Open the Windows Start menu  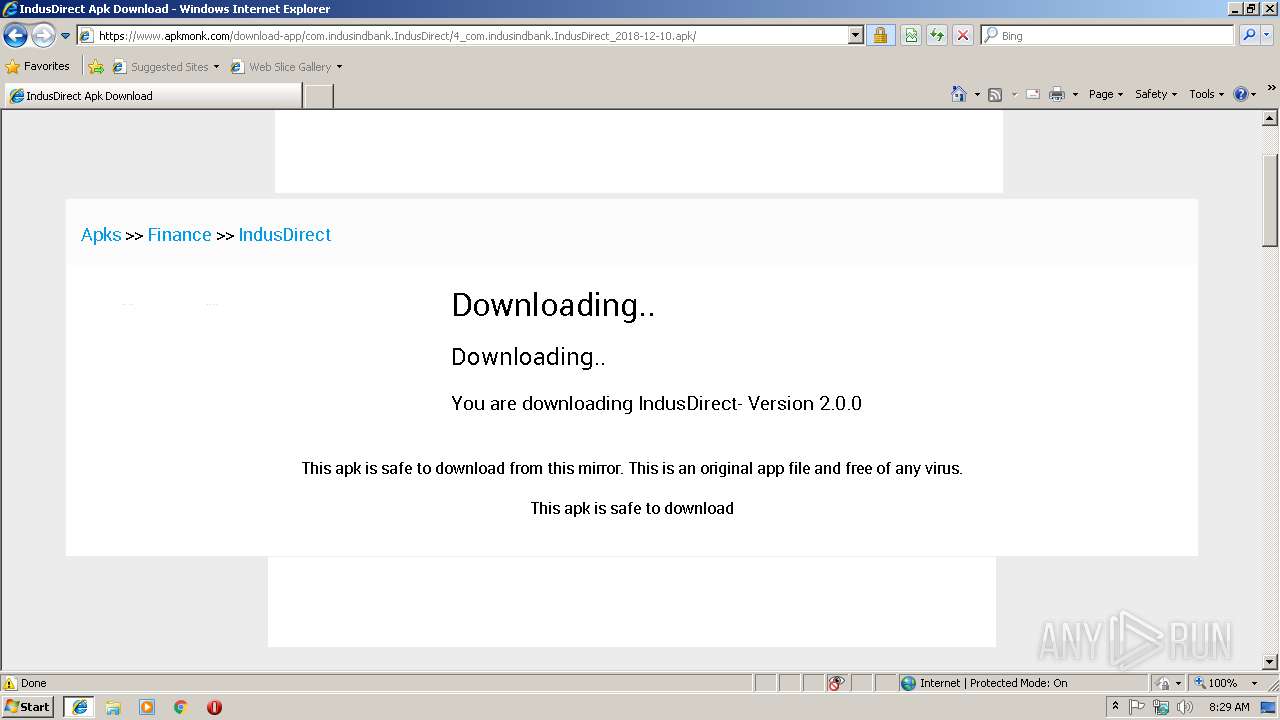click(28, 707)
